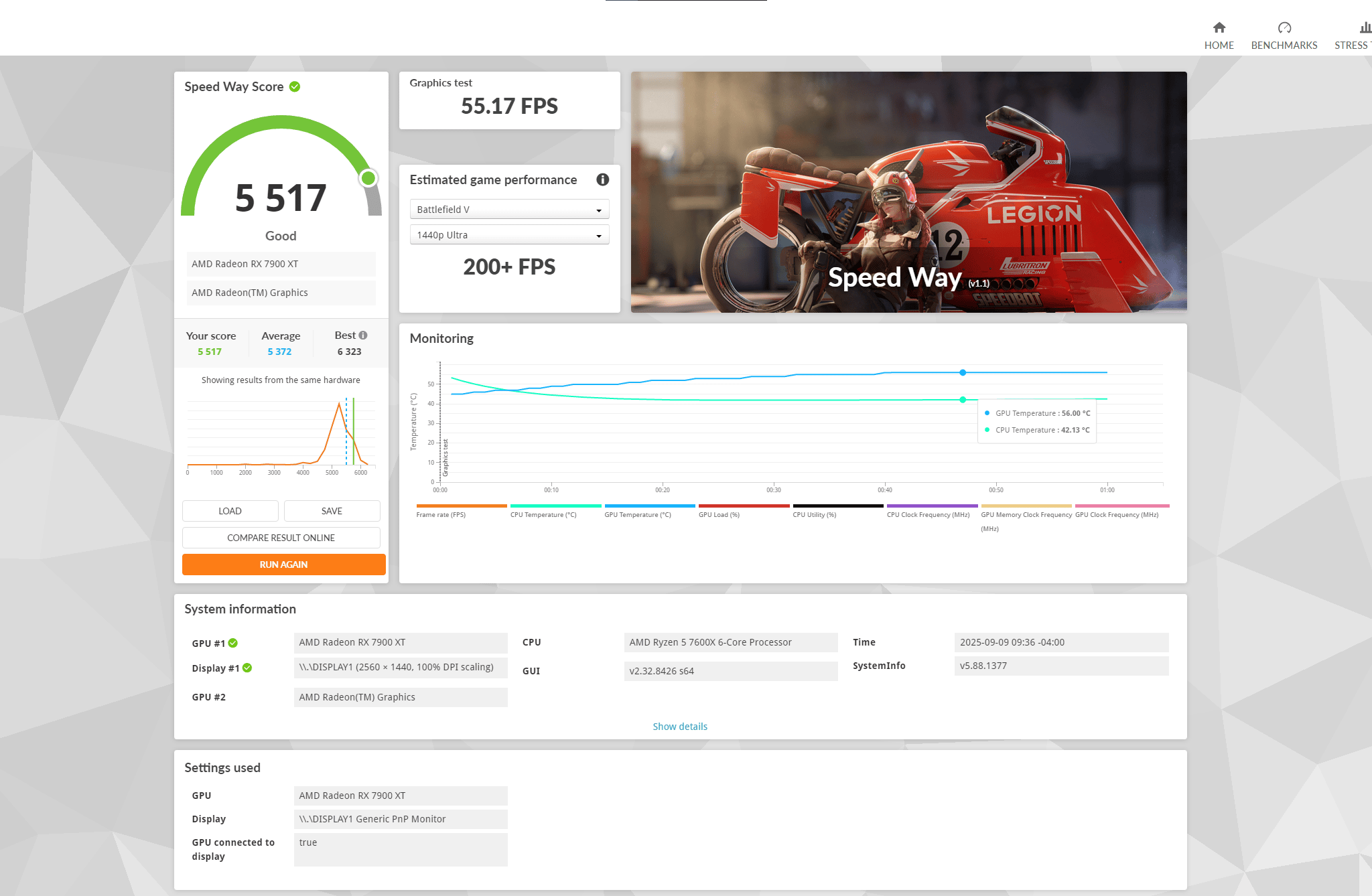Open the 1440p Ultra resolution dropdown

click(509, 235)
